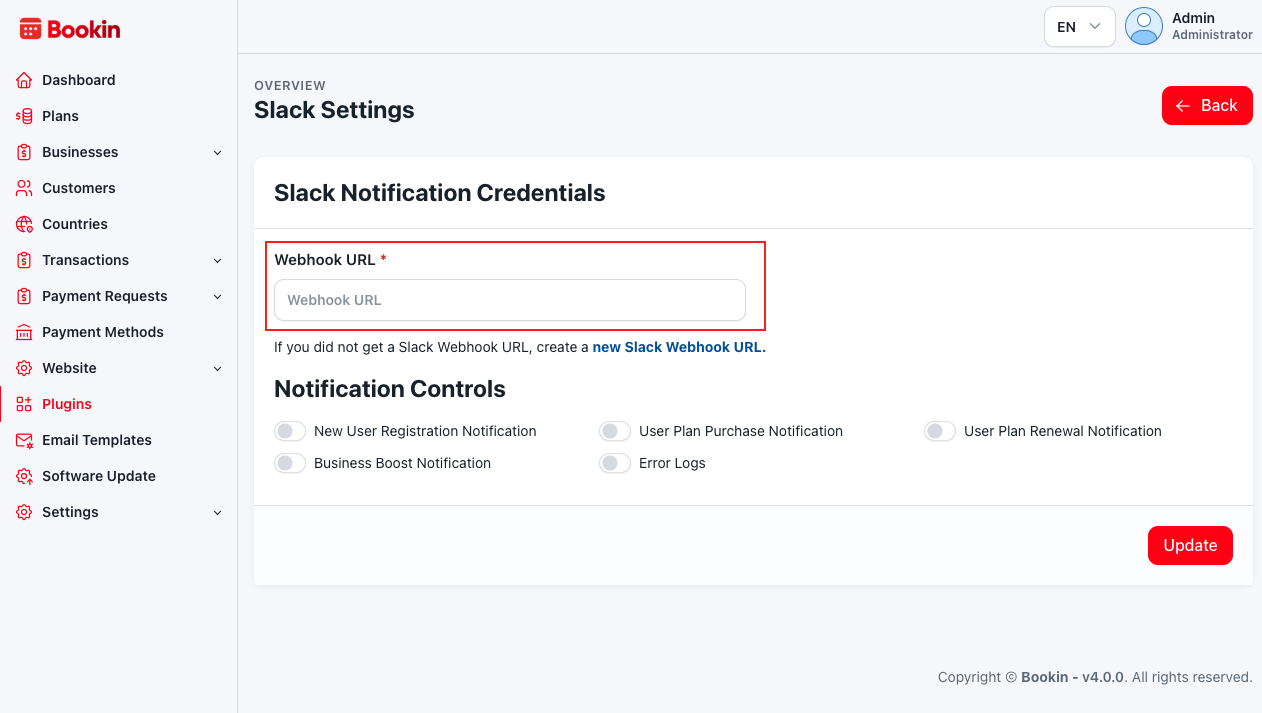Click the Businesses clipboard icon
This screenshot has height=713, width=1262.
pyautogui.click(x=24, y=152)
